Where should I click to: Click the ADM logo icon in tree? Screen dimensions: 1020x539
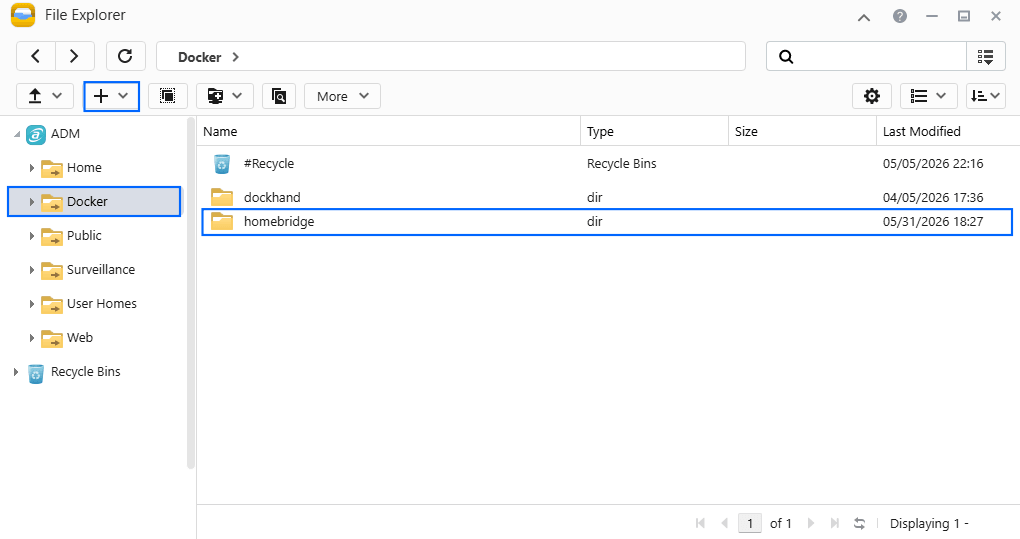(36, 135)
